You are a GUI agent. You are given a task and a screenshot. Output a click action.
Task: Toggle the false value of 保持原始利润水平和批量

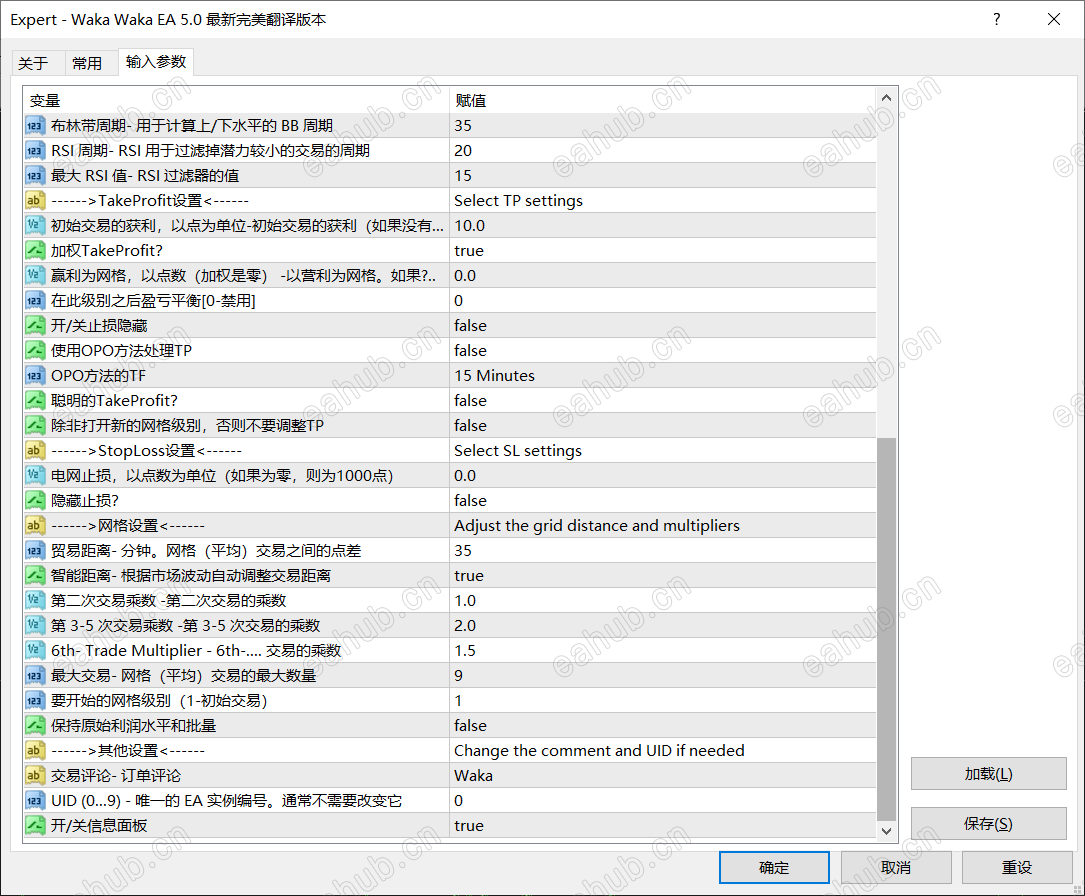pos(663,726)
